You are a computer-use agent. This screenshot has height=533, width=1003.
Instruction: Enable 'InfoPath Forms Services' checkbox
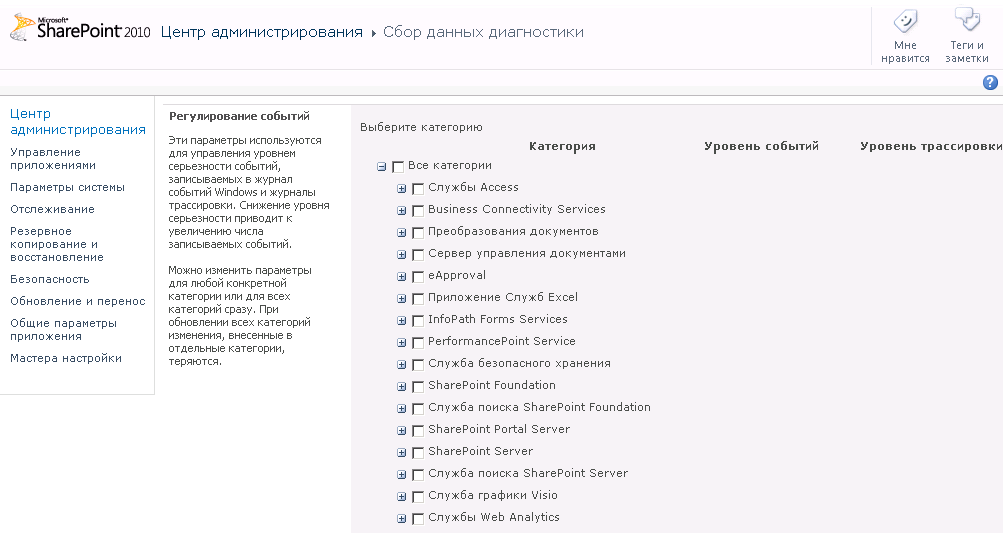[418, 321]
